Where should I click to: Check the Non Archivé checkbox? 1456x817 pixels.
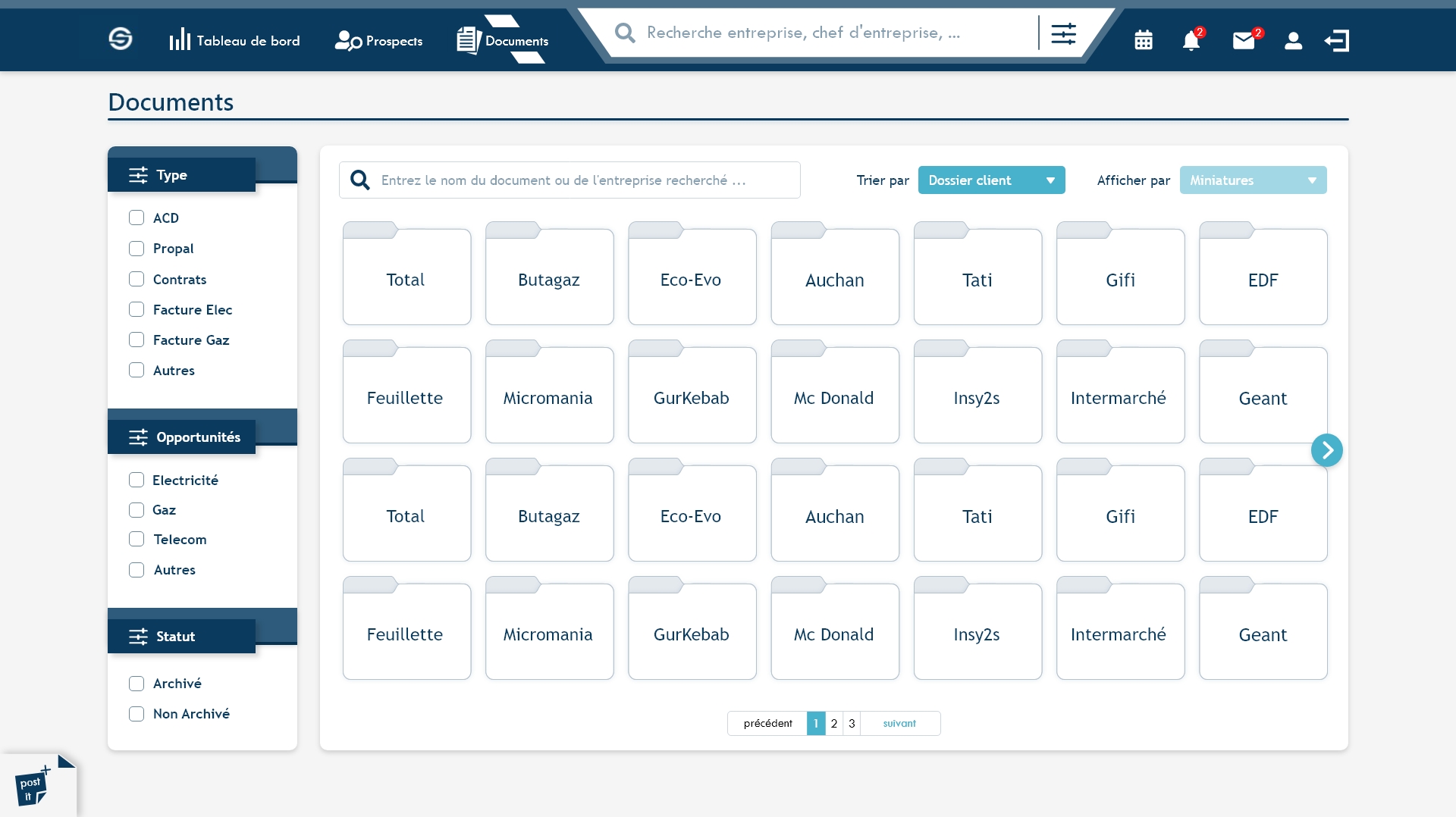point(136,714)
